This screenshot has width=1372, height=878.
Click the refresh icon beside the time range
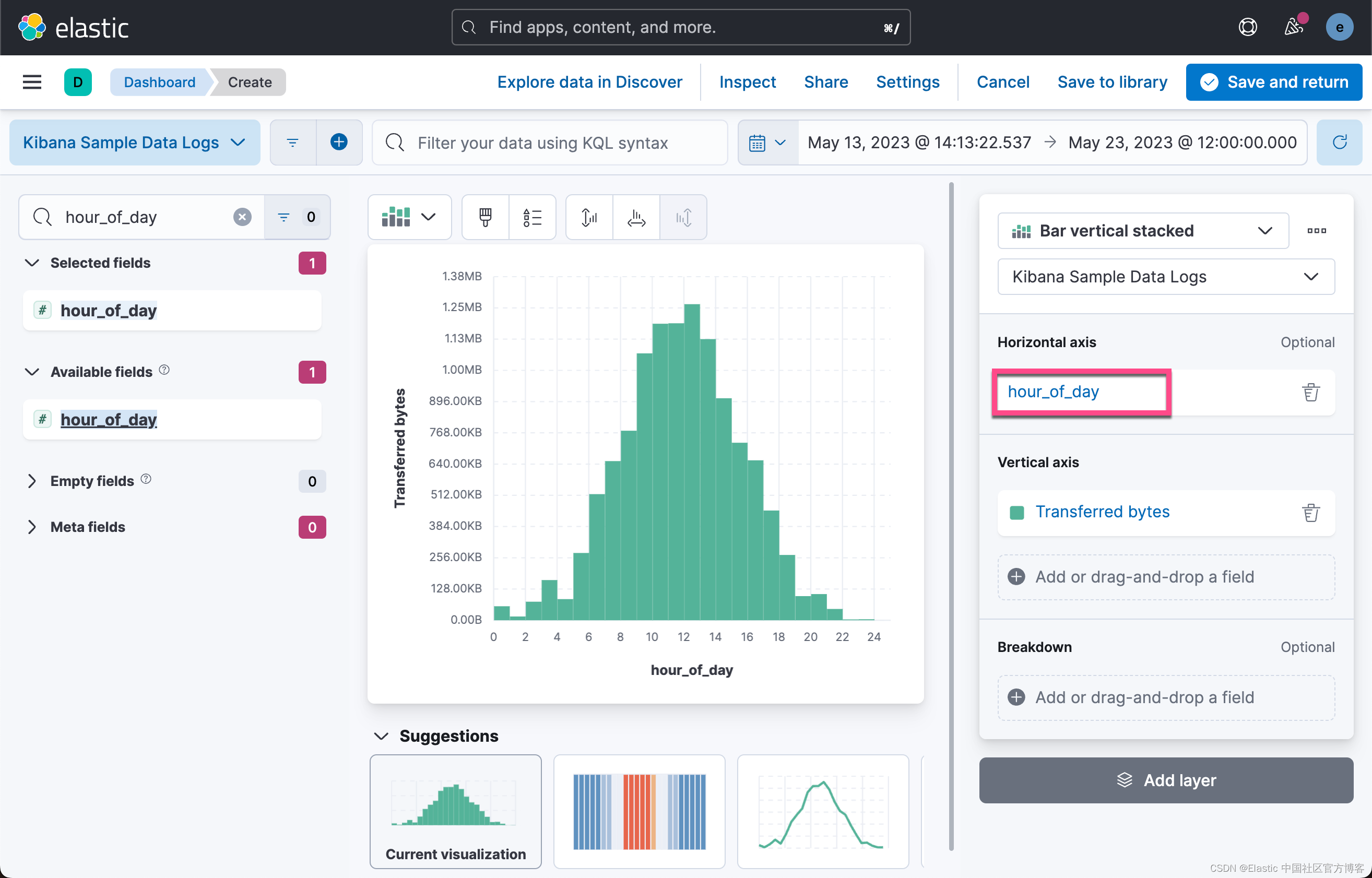pos(1340,142)
